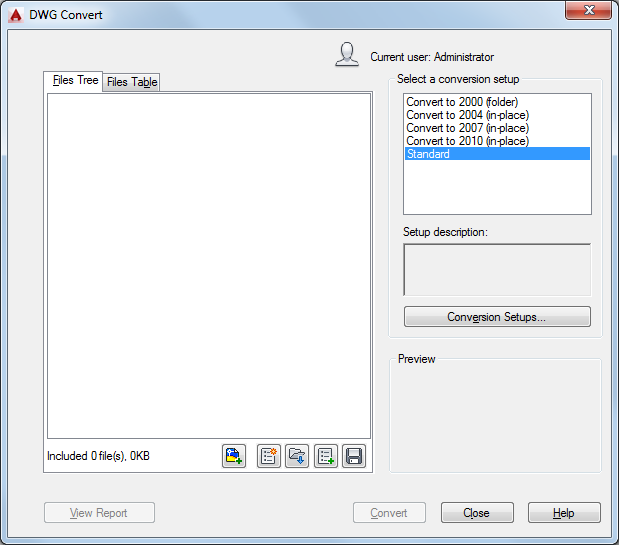Click the empty files tree list area
Screen dimensions: 619x545
(209, 266)
